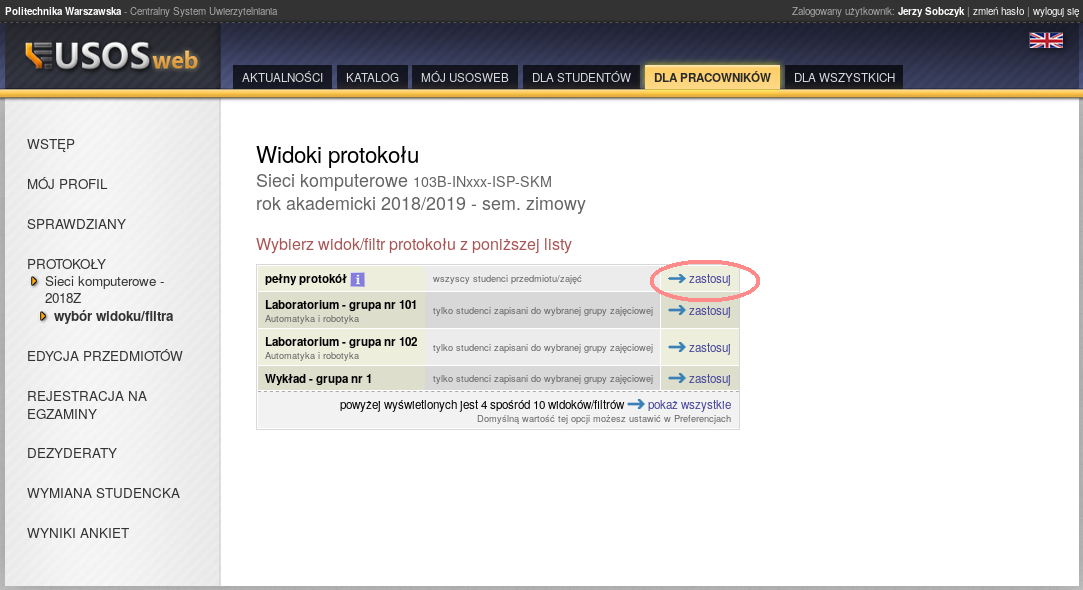Open SPRAWDZIANY in the sidebar
Viewport: 1083px width, 590px height.
[x=77, y=224]
